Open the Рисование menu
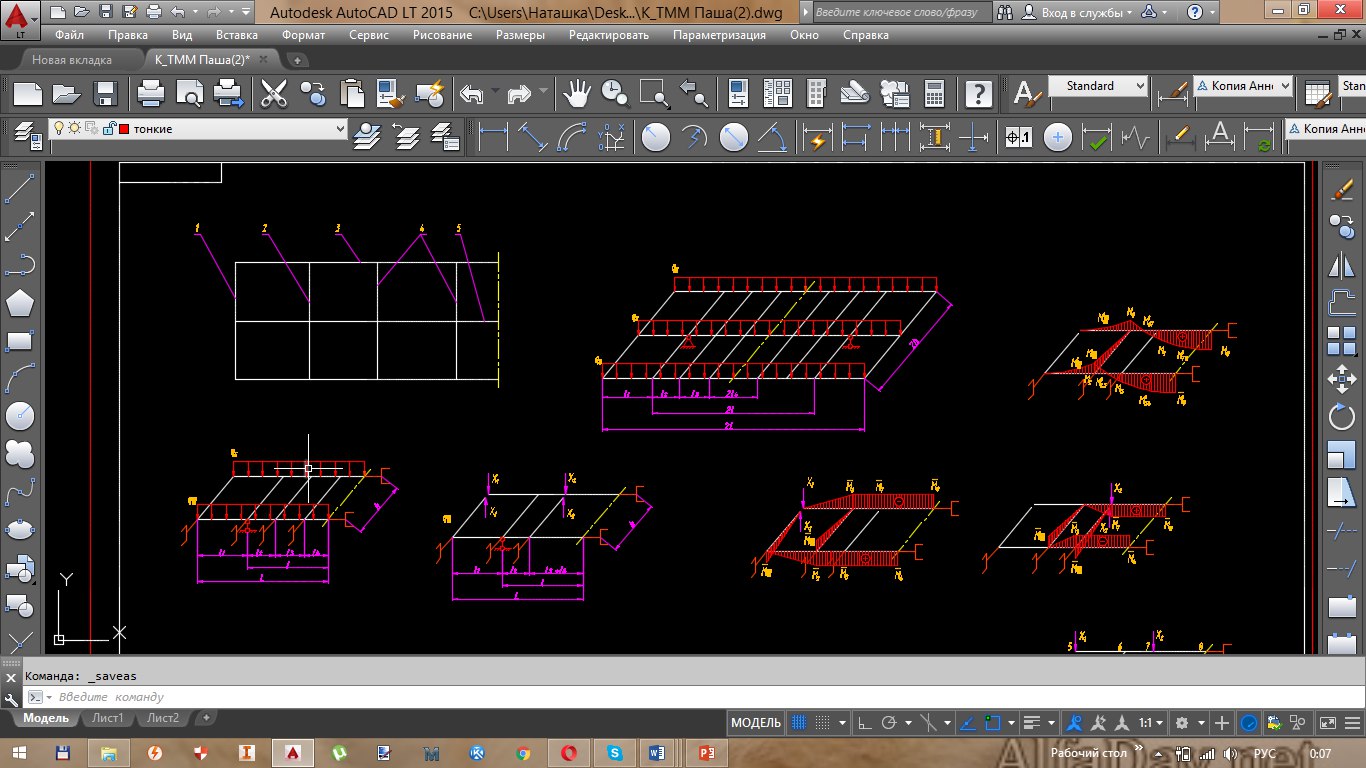 pyautogui.click(x=443, y=34)
